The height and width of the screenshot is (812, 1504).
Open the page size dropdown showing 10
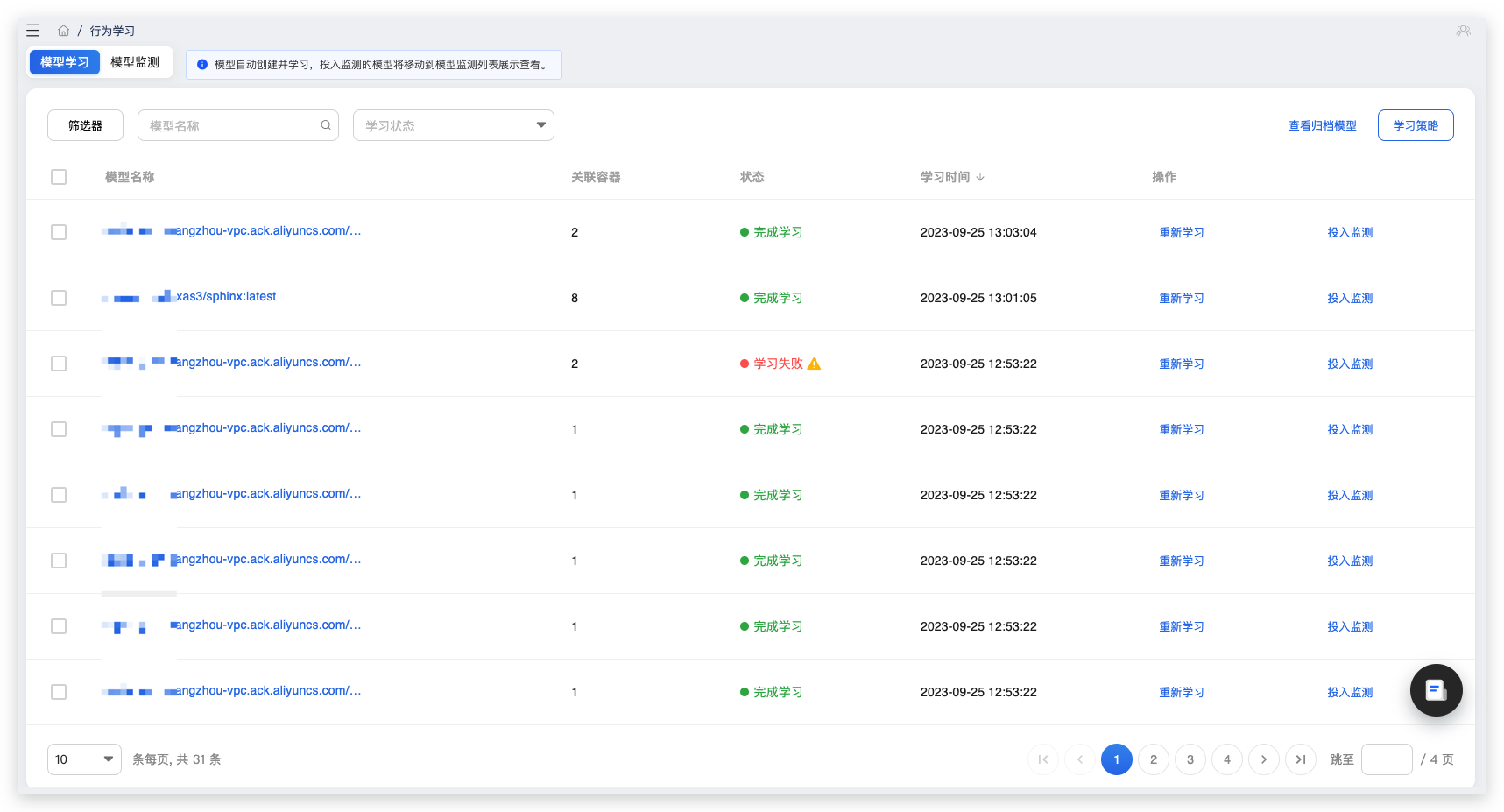coord(84,759)
